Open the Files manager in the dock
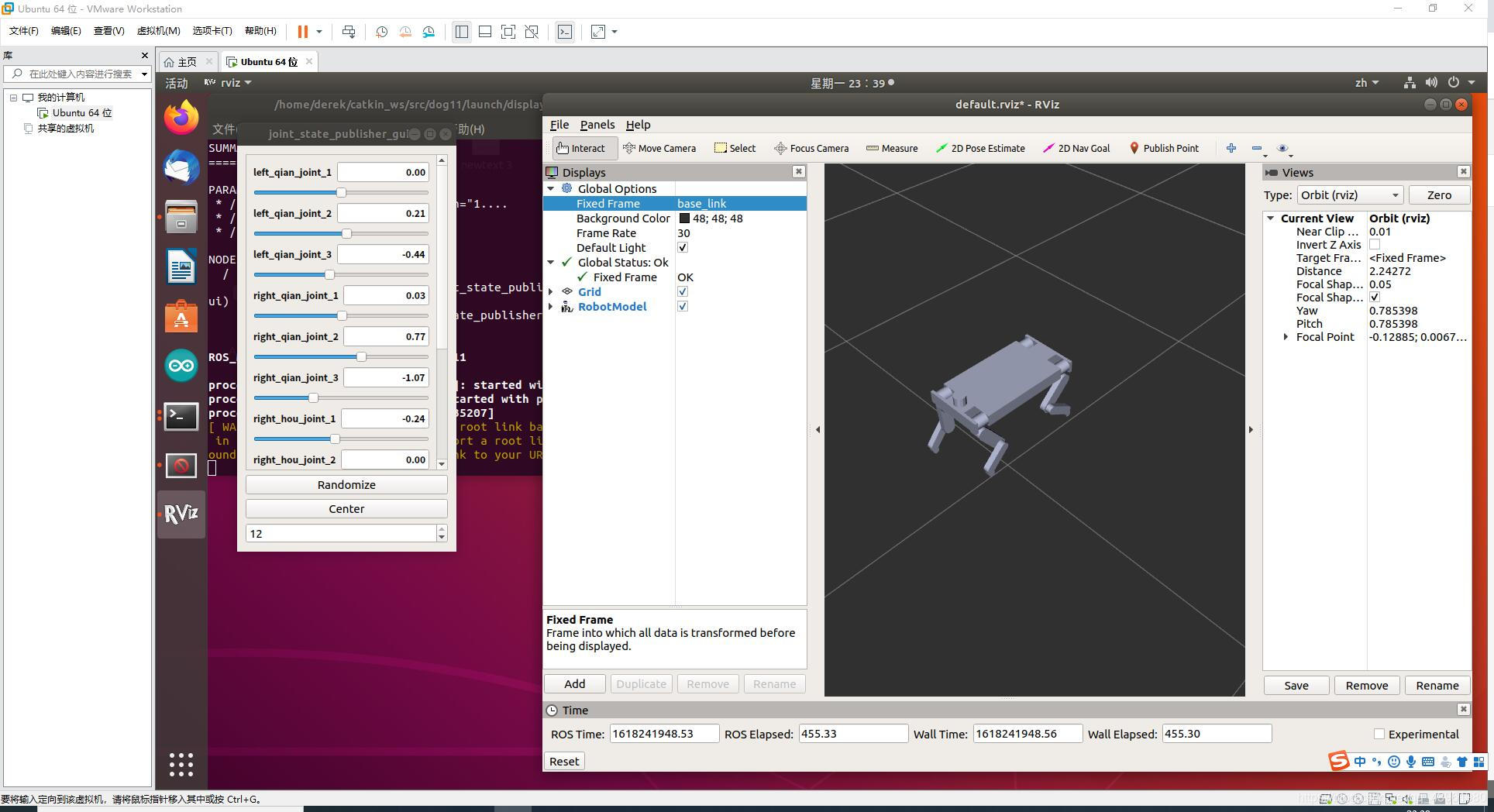Screen dimensions: 1494x812 pos(181,217)
